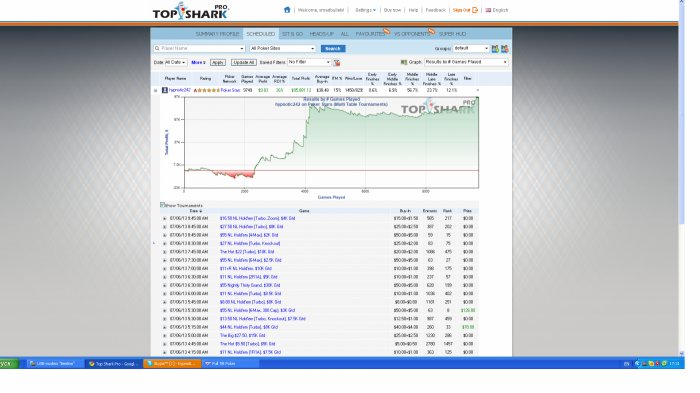Open the Groups default dropdown
This screenshot has width=700, height=393.
point(471,48)
